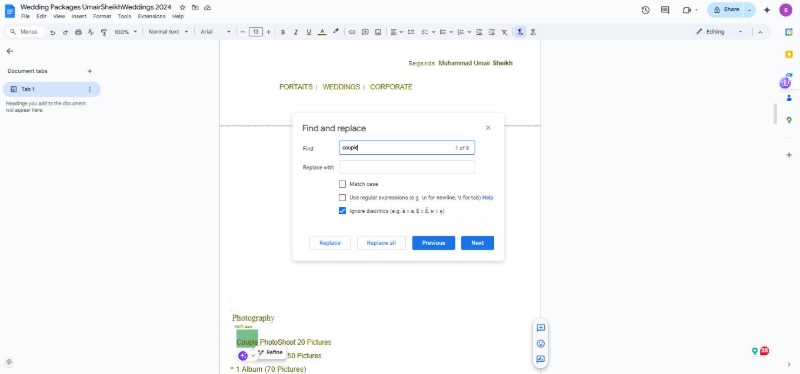Enable the Match case checkbox
Image resolution: width=800 pixels, height=374 pixels.
coord(342,184)
